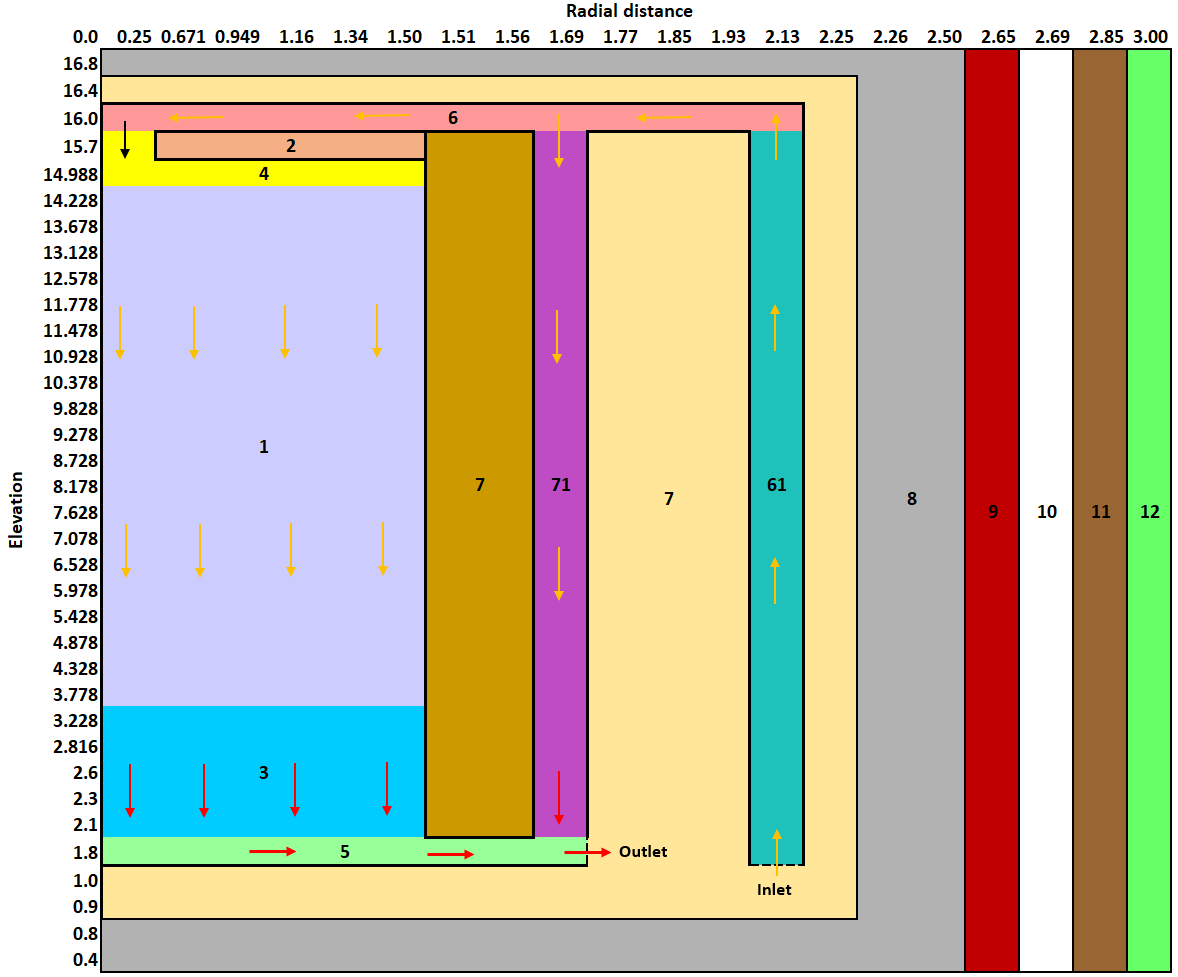Click radial distance value "1.85"
This screenshot has width=1178, height=977.
tap(675, 37)
